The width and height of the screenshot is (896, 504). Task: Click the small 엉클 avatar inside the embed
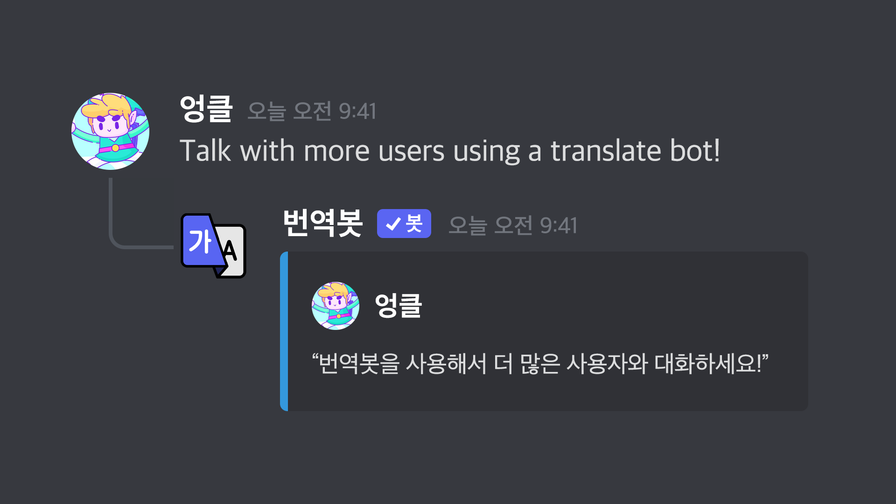tap(335, 306)
